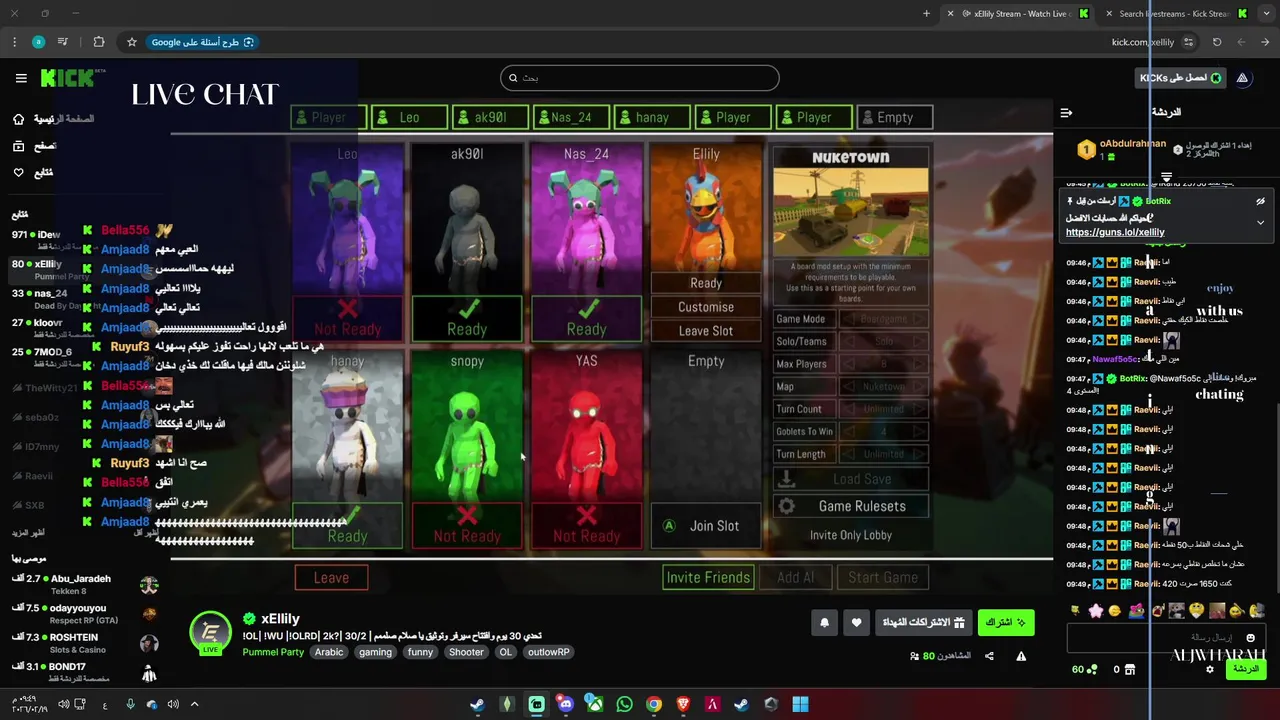Open Discord from taskbar
This screenshot has width=1280, height=720.
click(565, 704)
